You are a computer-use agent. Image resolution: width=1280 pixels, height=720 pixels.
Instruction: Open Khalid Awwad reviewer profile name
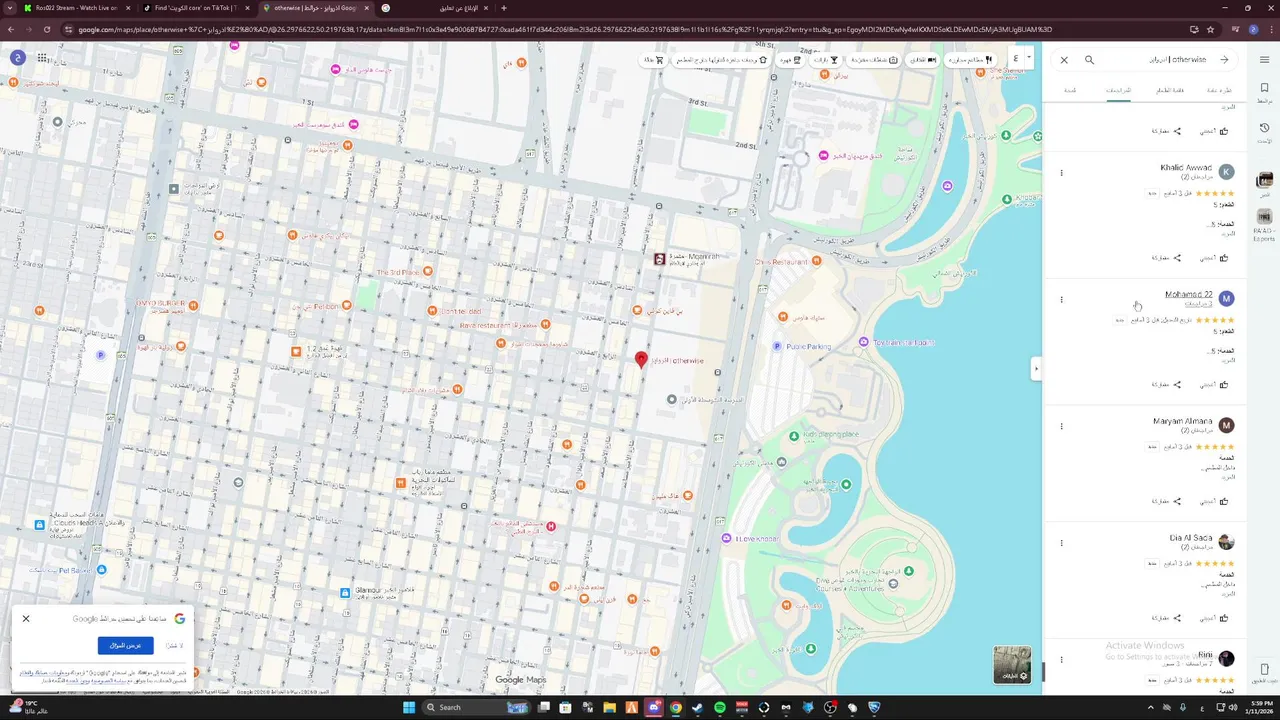pos(1186,168)
